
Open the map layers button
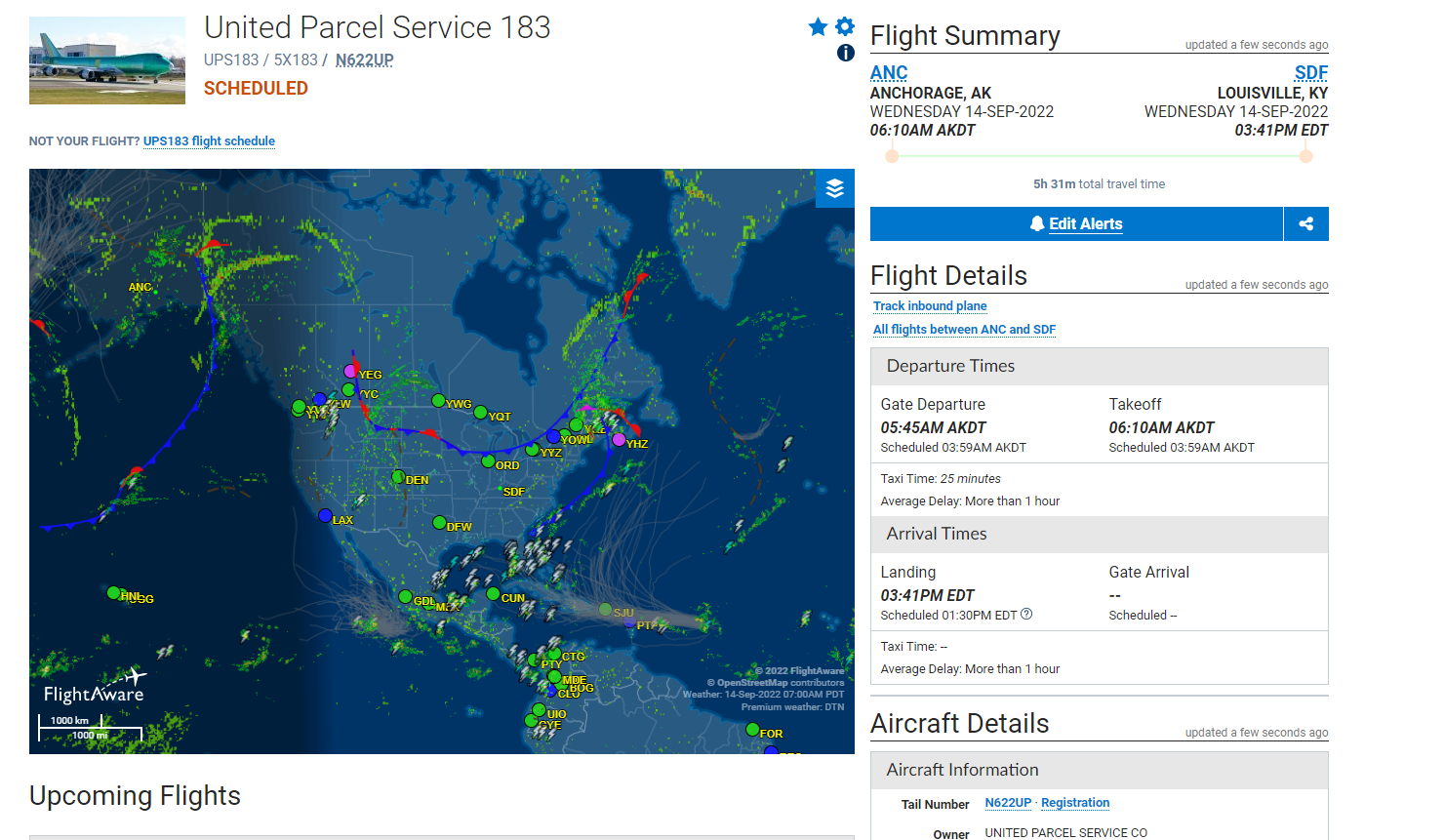(x=834, y=188)
